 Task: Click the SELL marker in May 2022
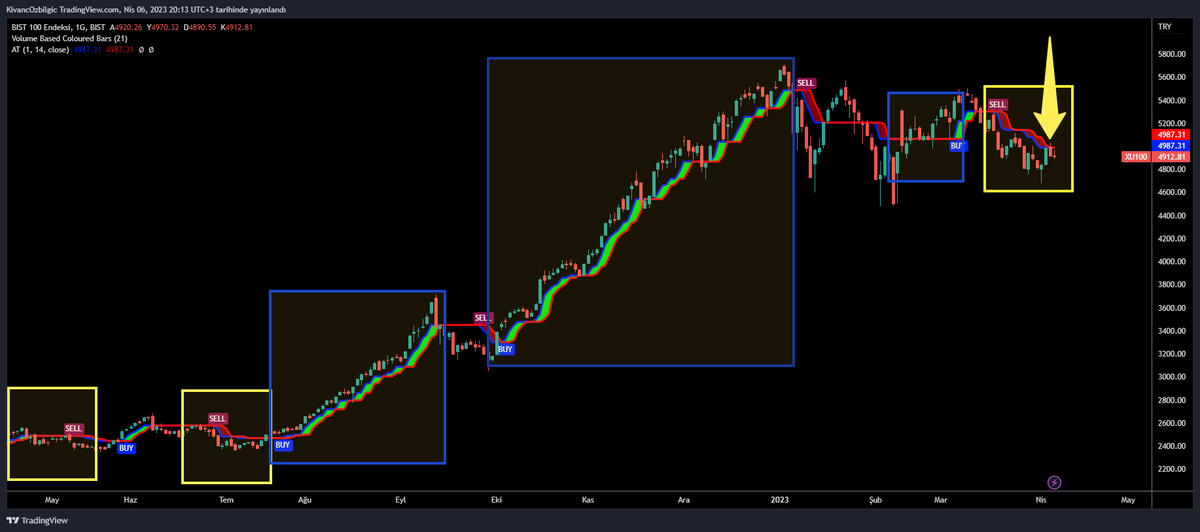pyautogui.click(x=74, y=428)
